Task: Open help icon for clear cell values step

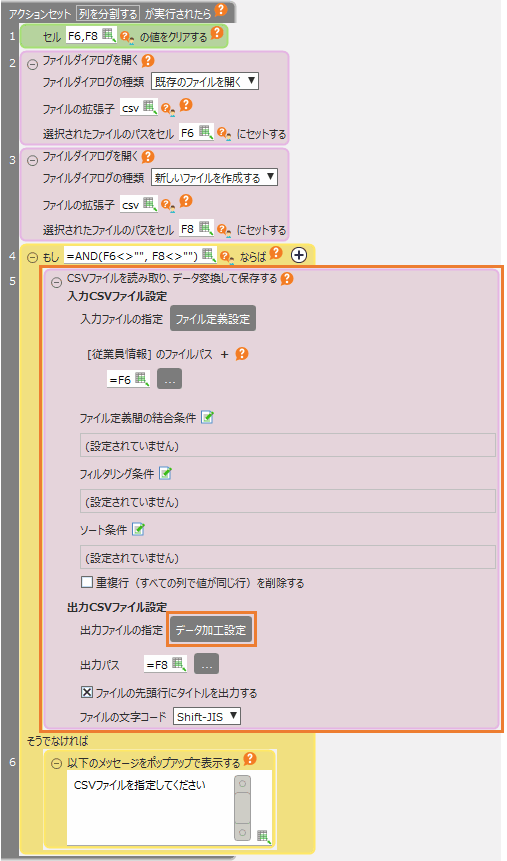Action: point(217,33)
